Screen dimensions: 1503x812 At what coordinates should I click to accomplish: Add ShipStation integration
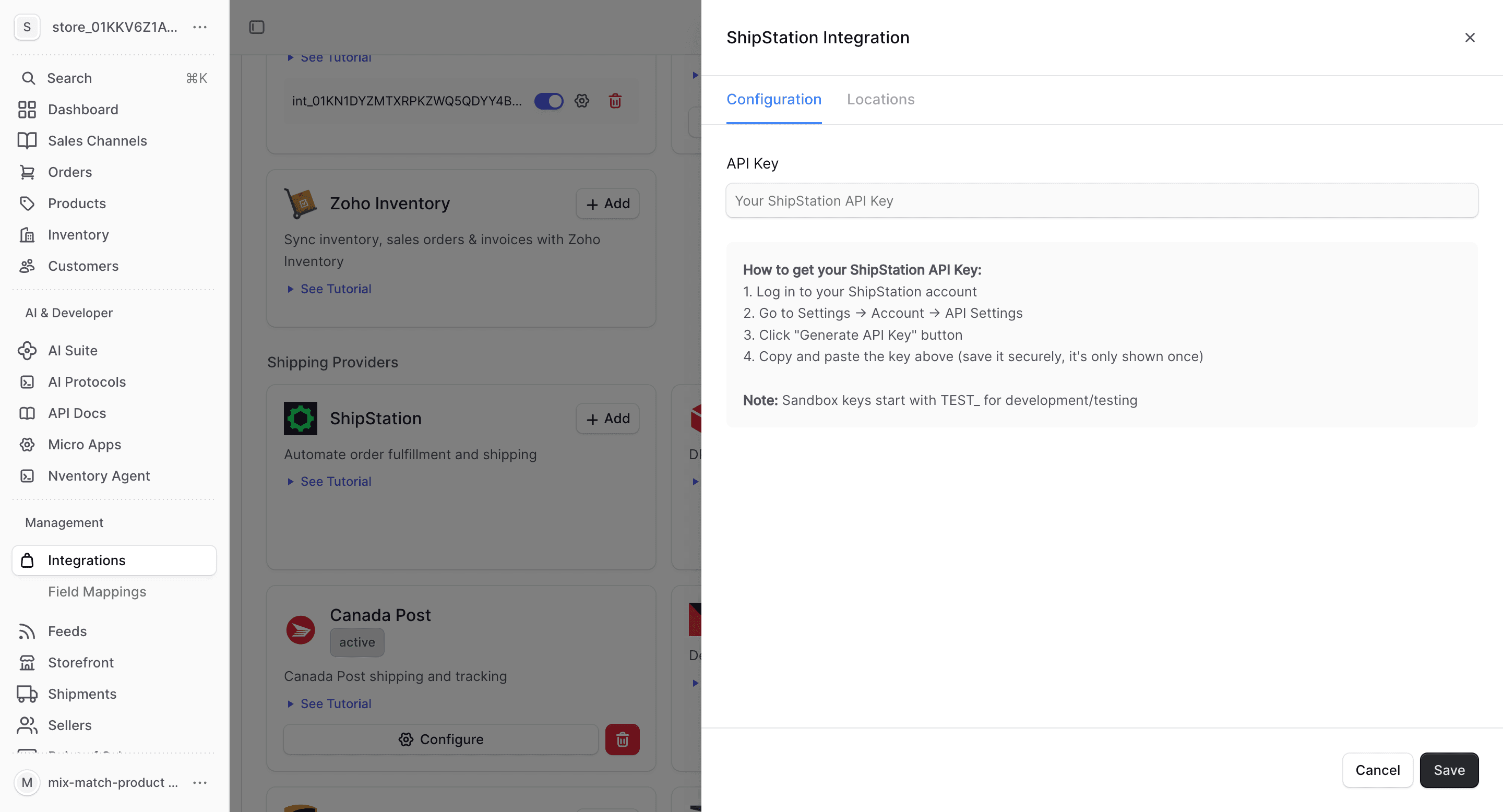607,419
